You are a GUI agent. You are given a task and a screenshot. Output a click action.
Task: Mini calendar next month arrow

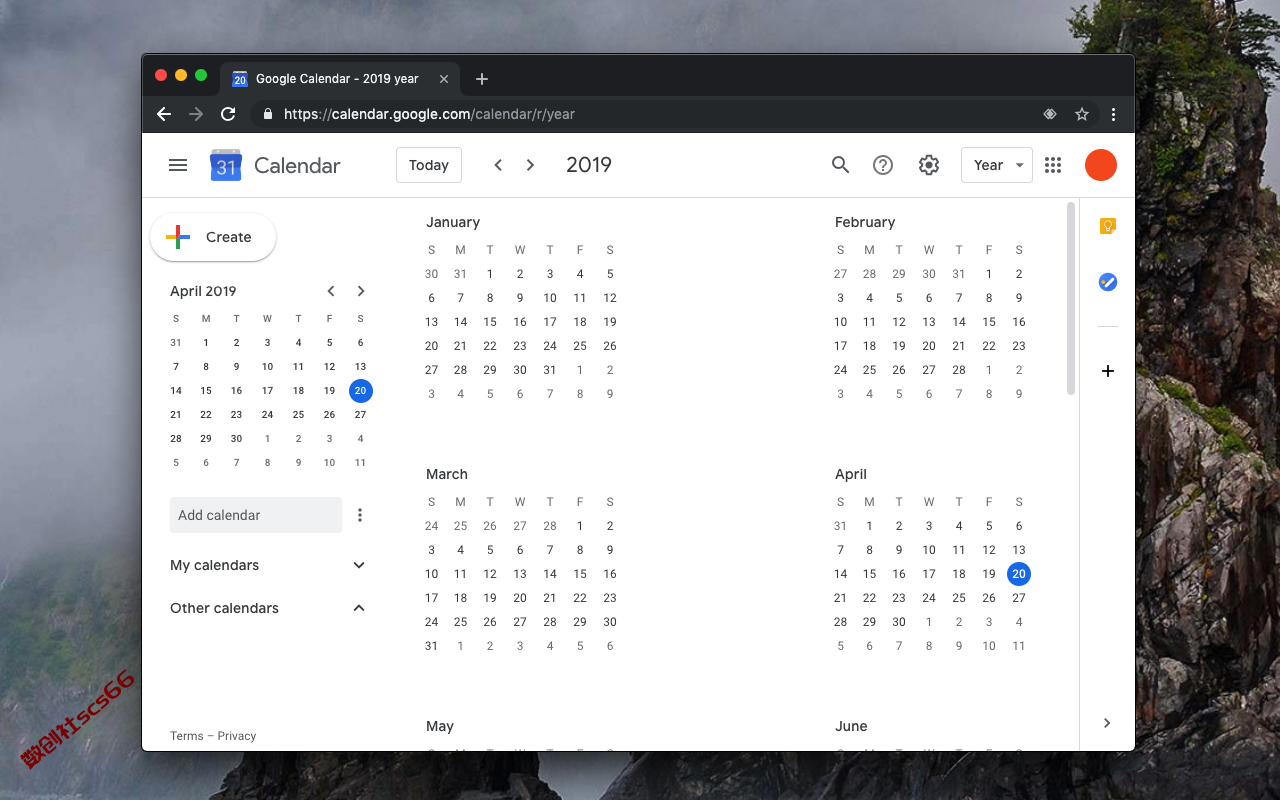(x=361, y=291)
